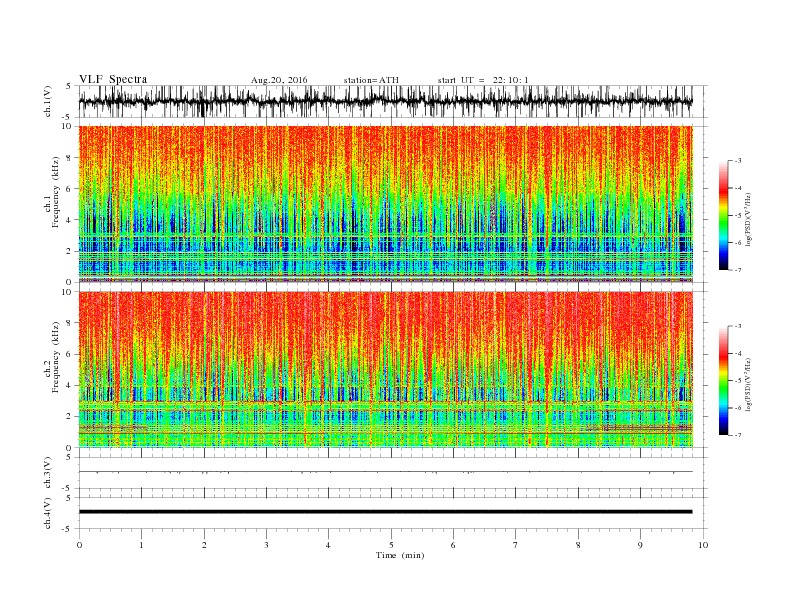
Task: Click the 'ch.4(V)' axis label
Action: pos(48,513)
